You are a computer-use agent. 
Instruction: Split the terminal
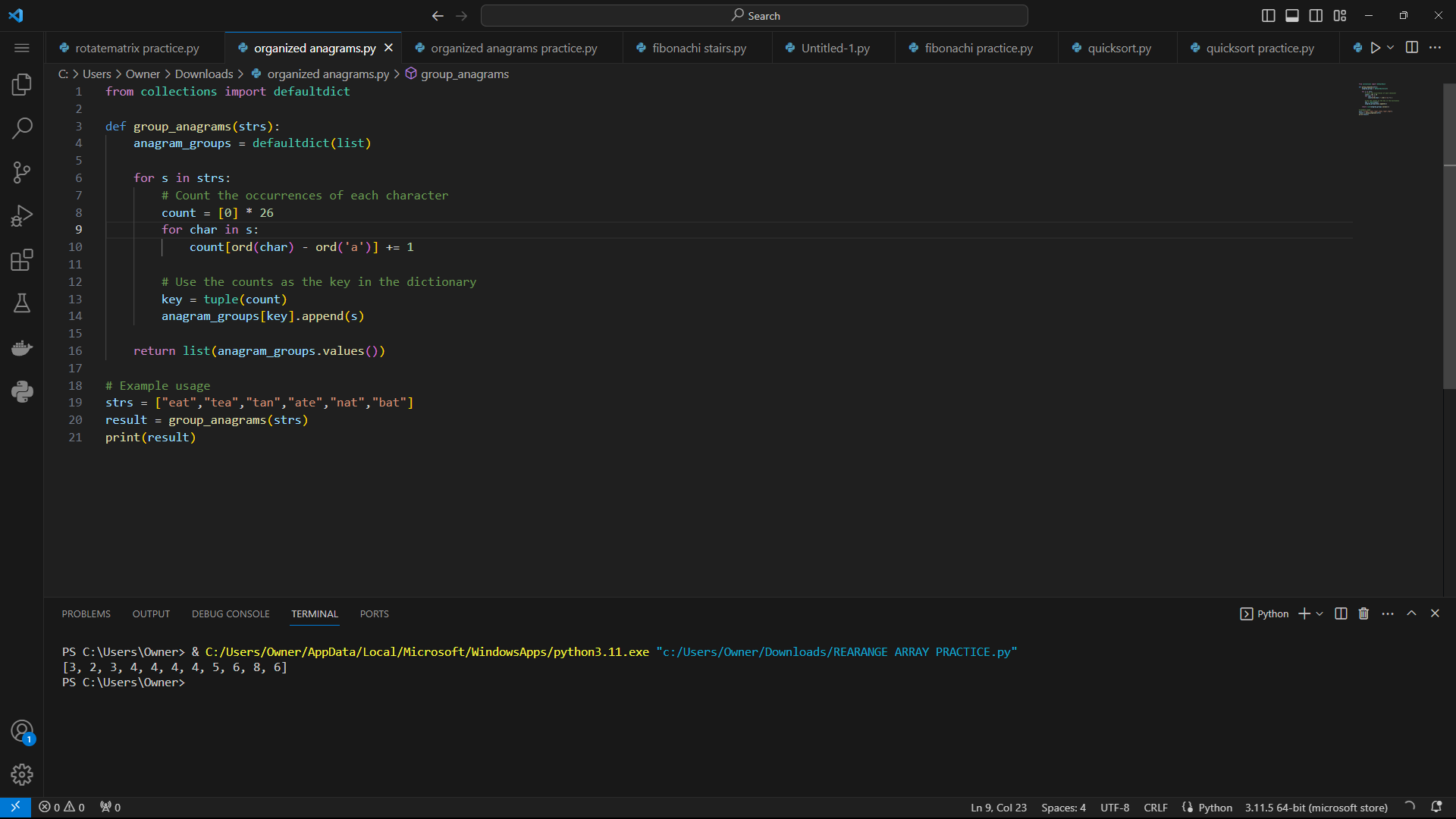click(1341, 613)
